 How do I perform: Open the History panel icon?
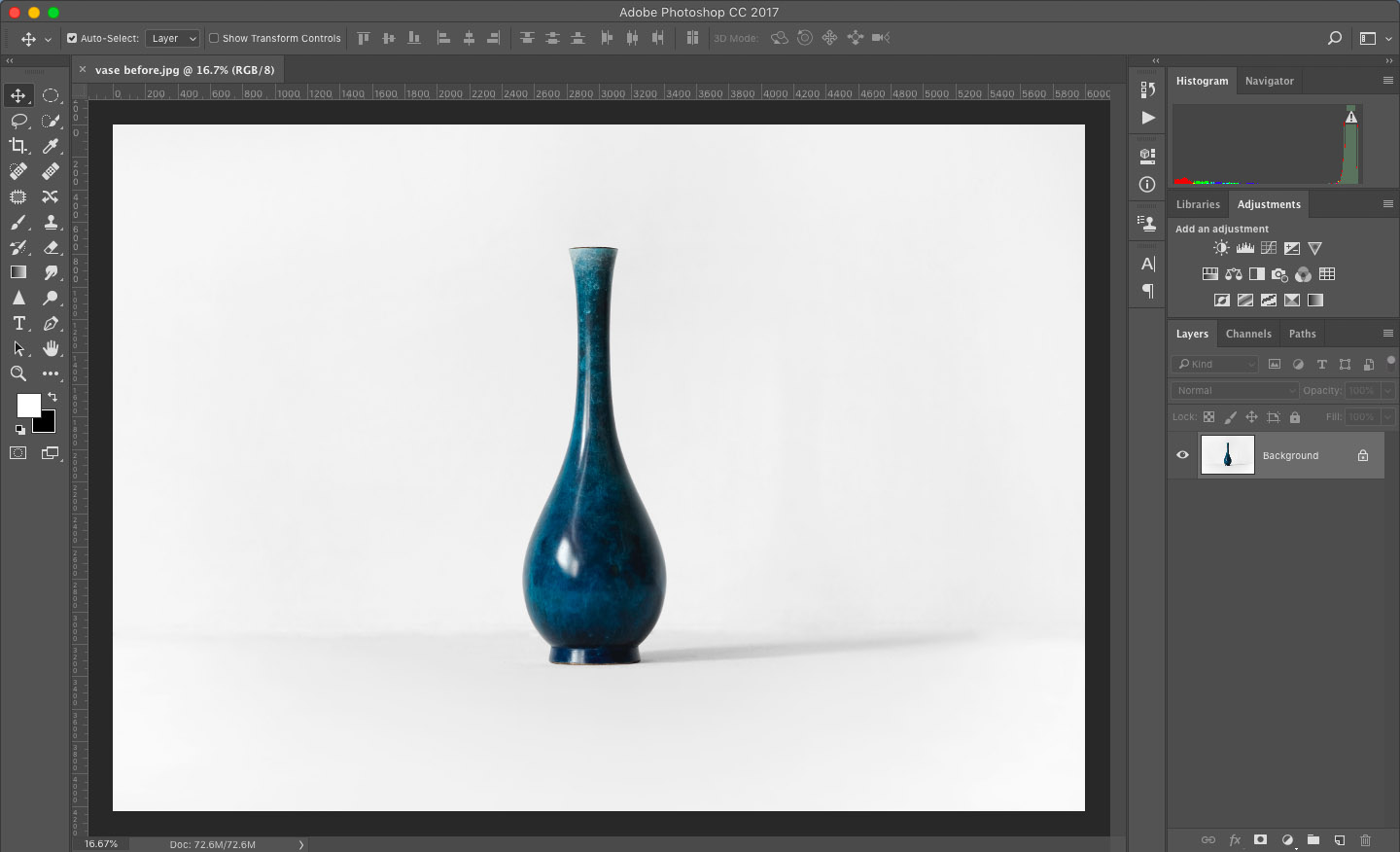tap(1148, 89)
